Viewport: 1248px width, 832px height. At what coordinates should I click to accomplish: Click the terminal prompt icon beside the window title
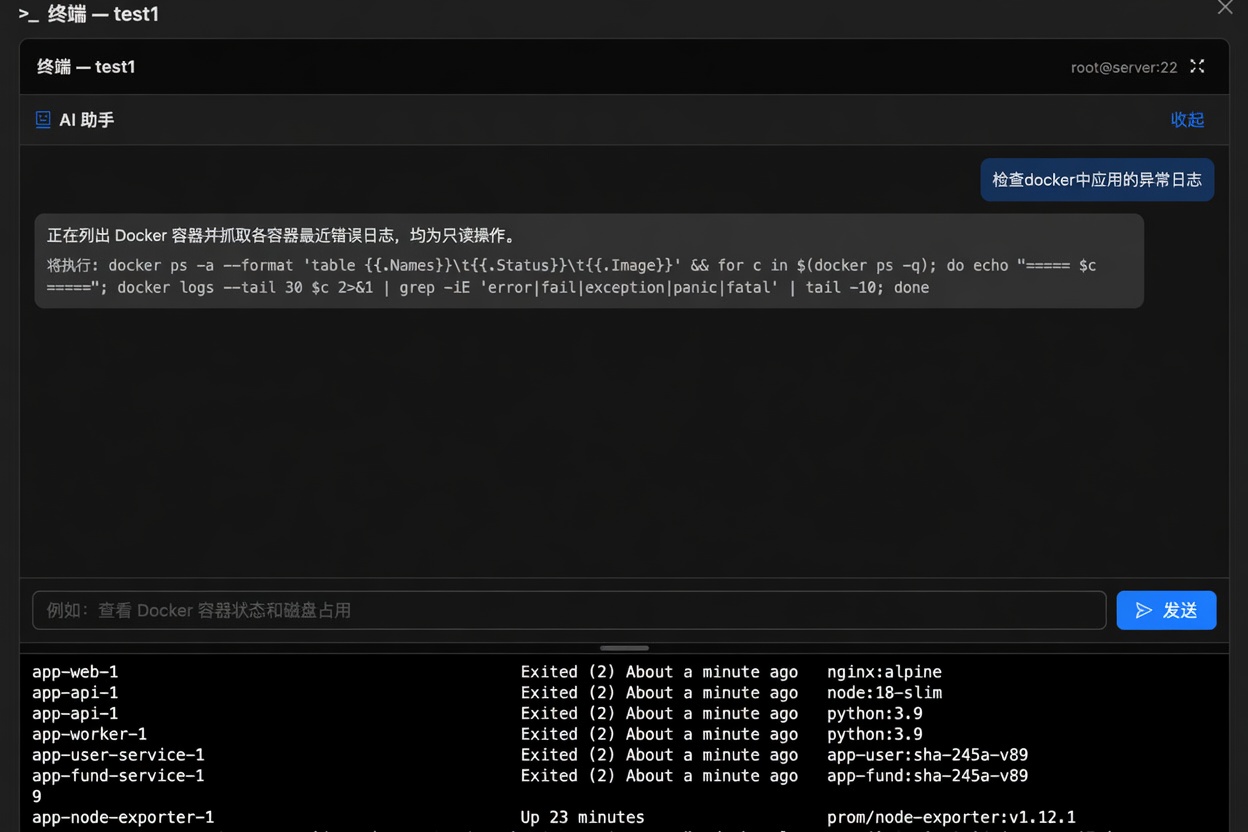pos(28,15)
